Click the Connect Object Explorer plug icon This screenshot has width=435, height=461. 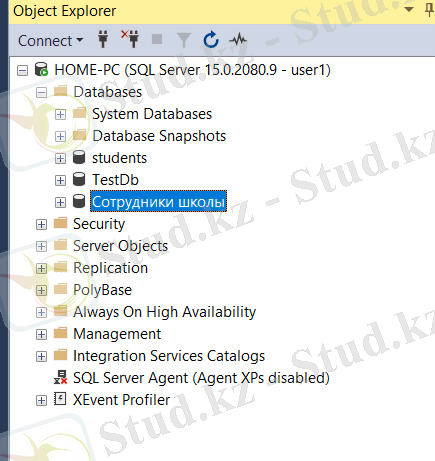[x=103, y=39]
